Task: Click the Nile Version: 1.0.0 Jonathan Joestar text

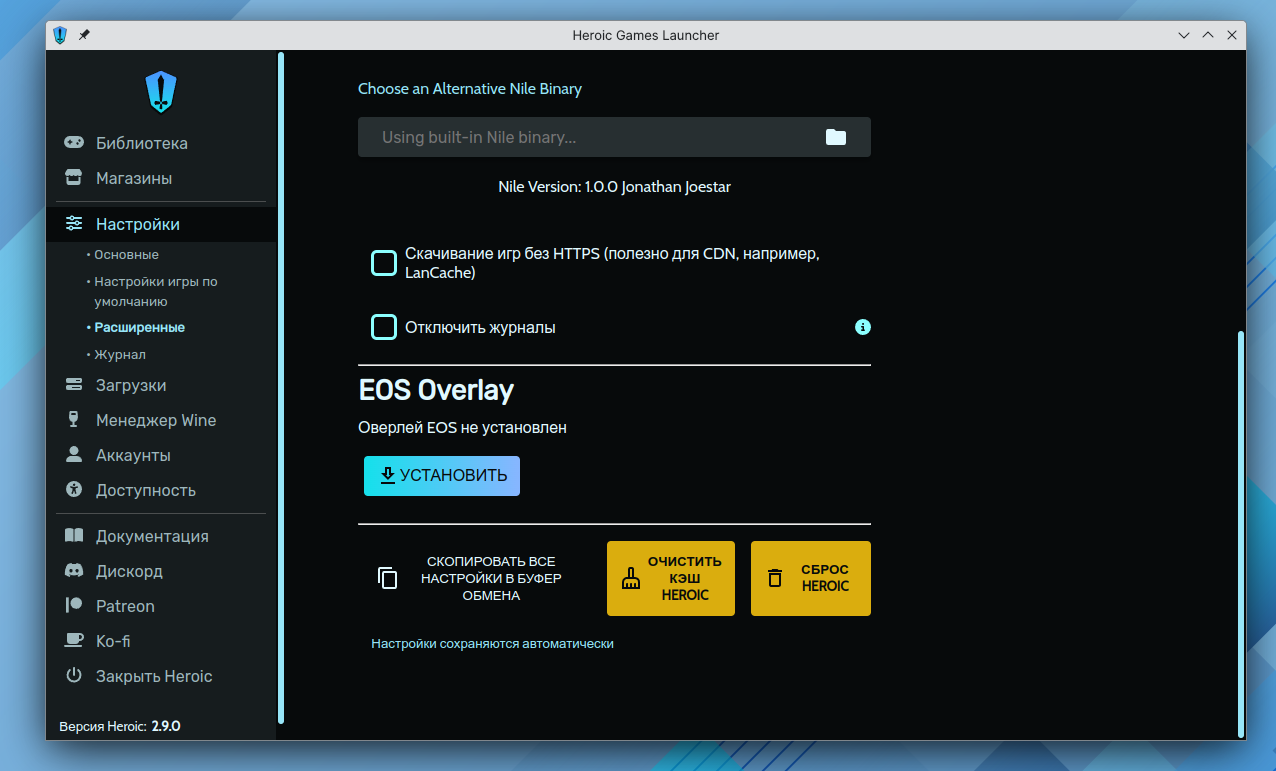Action: pyautogui.click(x=614, y=187)
